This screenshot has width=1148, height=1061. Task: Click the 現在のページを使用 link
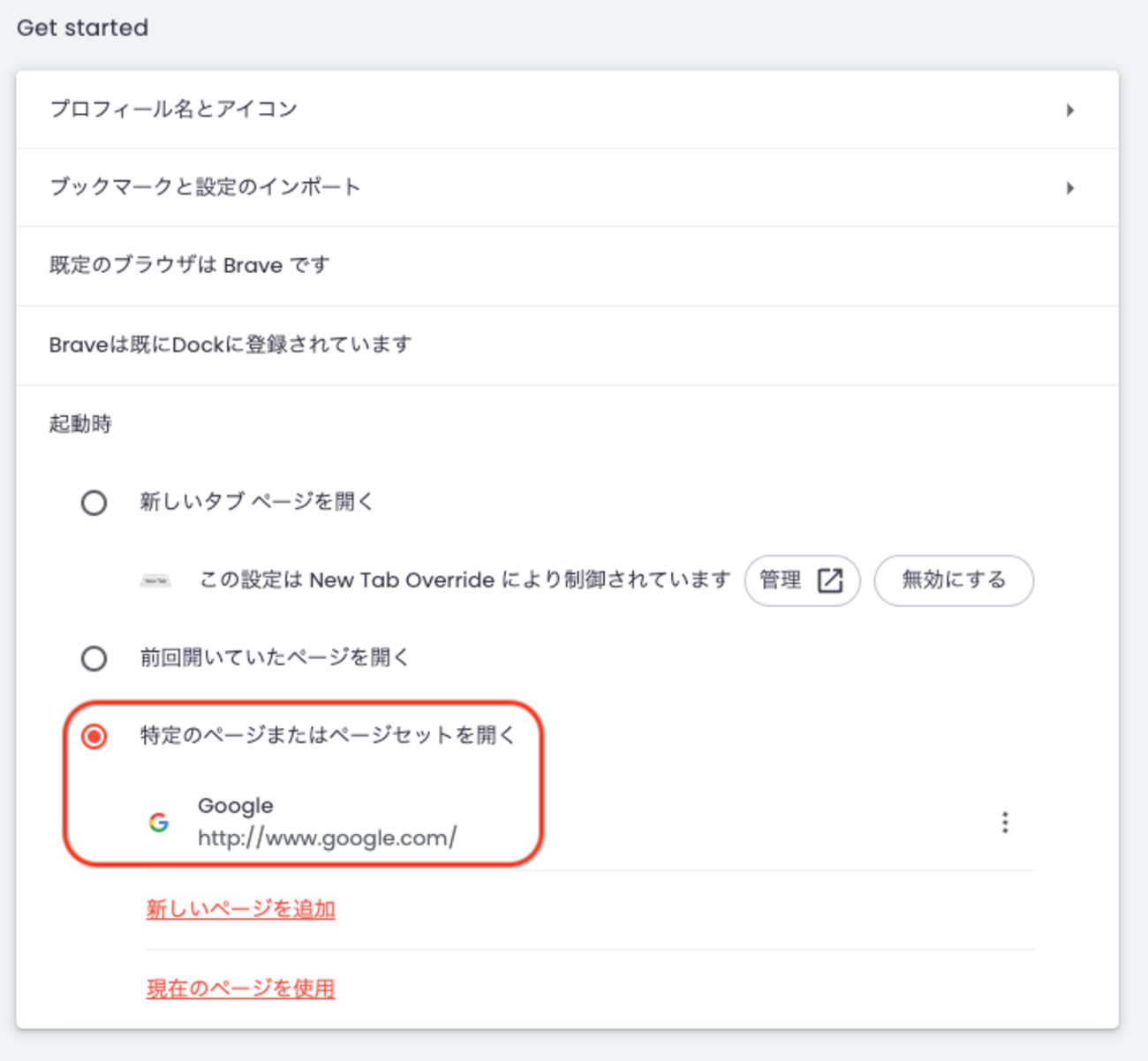tap(240, 989)
